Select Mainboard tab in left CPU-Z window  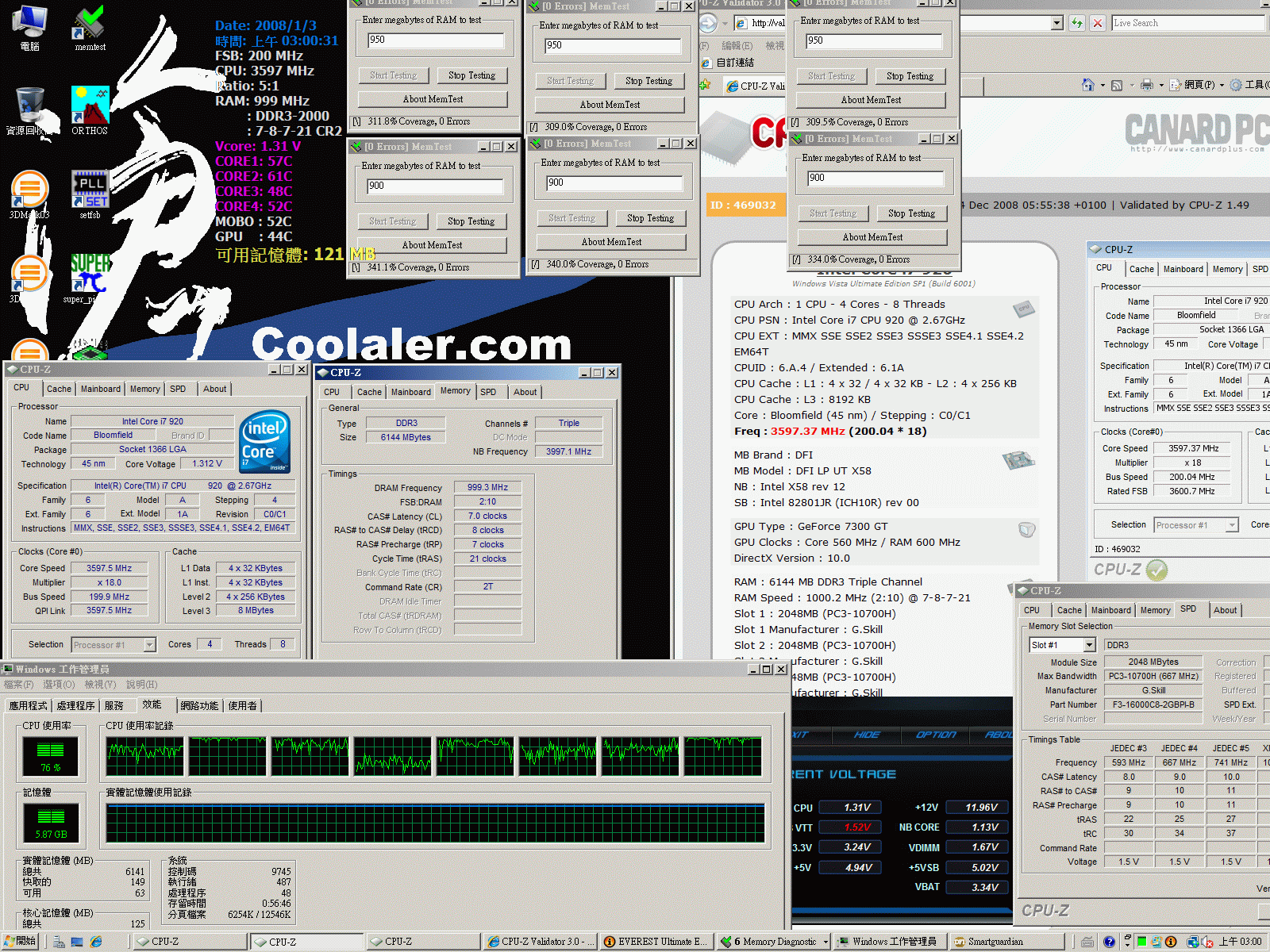tap(101, 389)
